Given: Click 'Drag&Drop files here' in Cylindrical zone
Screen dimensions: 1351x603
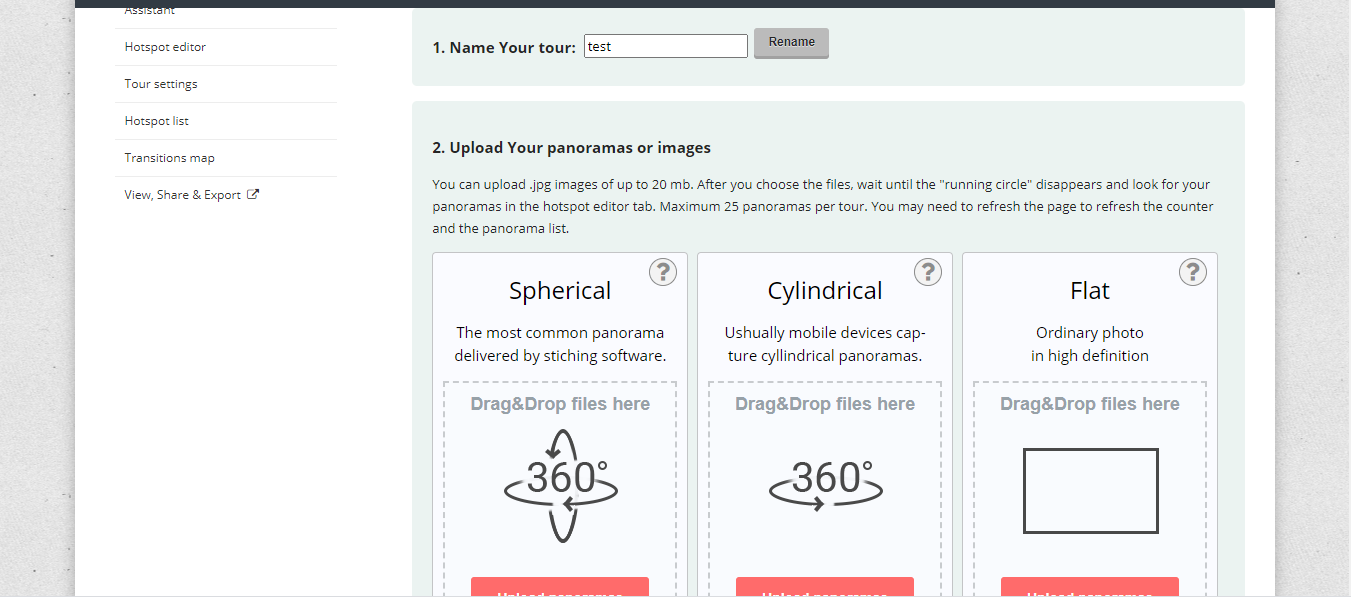Looking at the screenshot, I should click(x=825, y=404).
